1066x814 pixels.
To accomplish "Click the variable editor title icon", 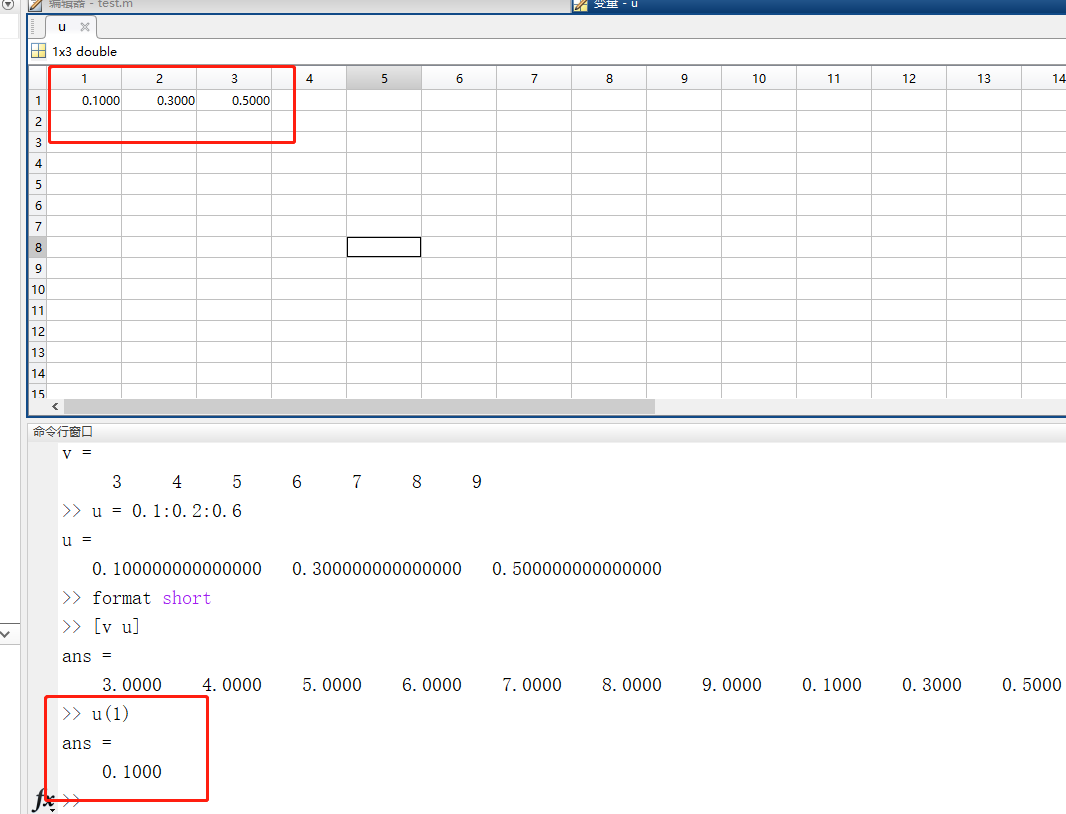I will click(x=581, y=5).
